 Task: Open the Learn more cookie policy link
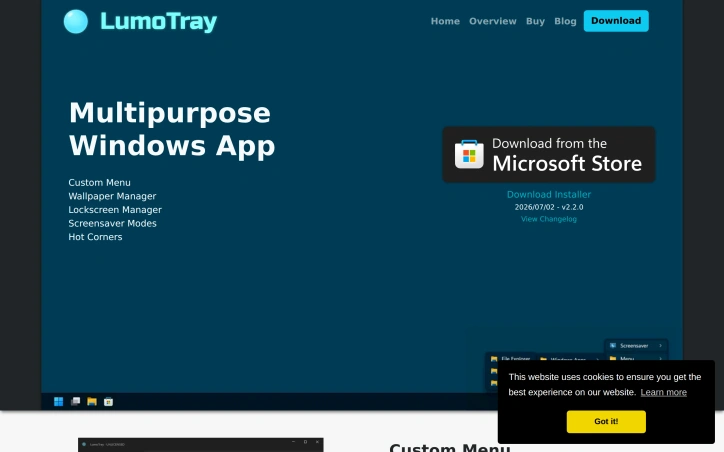664,392
